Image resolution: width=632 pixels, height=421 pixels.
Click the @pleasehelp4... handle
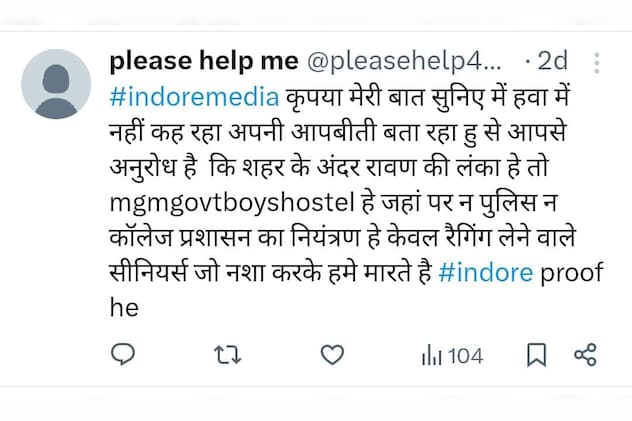(x=404, y=61)
